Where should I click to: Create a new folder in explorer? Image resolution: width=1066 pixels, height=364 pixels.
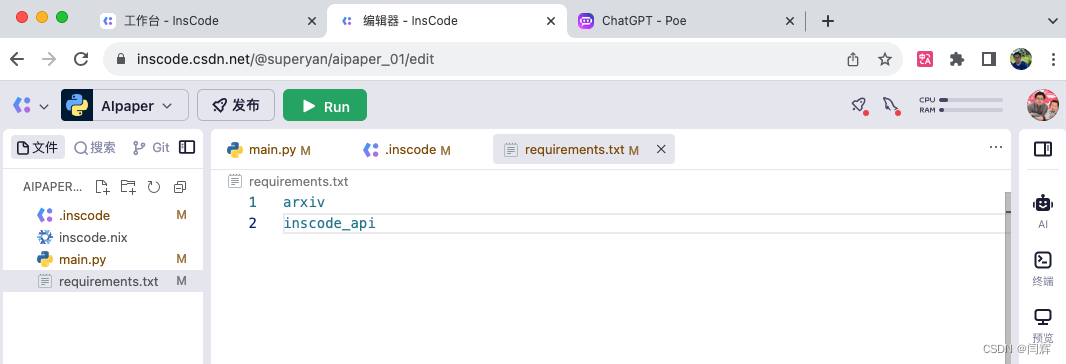point(128,186)
